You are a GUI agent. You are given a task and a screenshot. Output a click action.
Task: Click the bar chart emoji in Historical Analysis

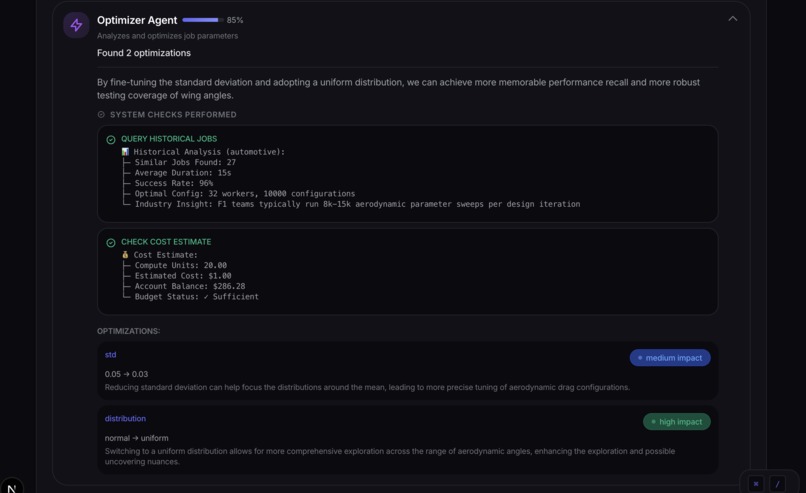click(x=125, y=152)
